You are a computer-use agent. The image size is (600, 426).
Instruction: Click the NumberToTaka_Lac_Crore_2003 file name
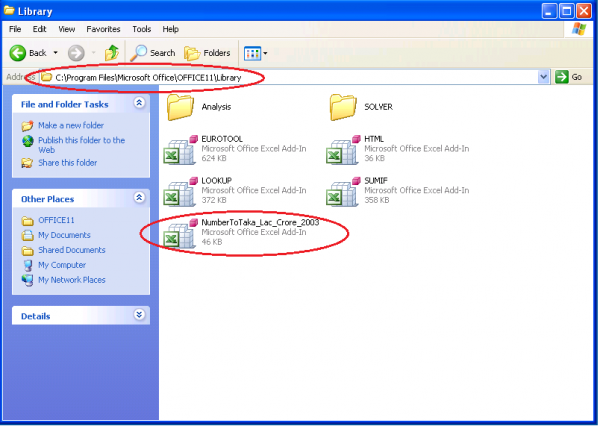pos(260,222)
